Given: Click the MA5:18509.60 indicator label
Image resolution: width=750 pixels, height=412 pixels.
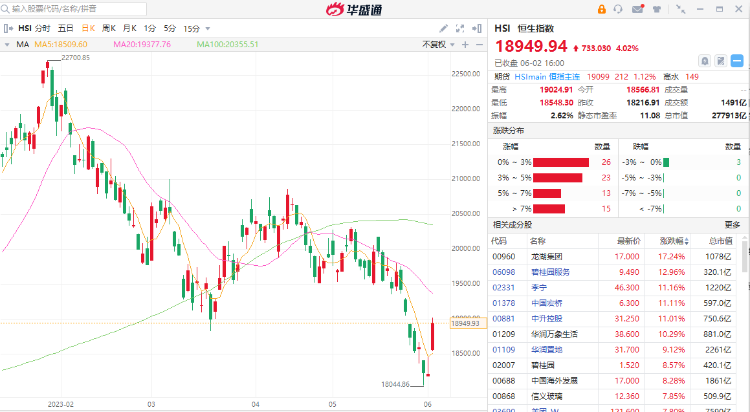Looking at the screenshot, I should (x=61, y=45).
